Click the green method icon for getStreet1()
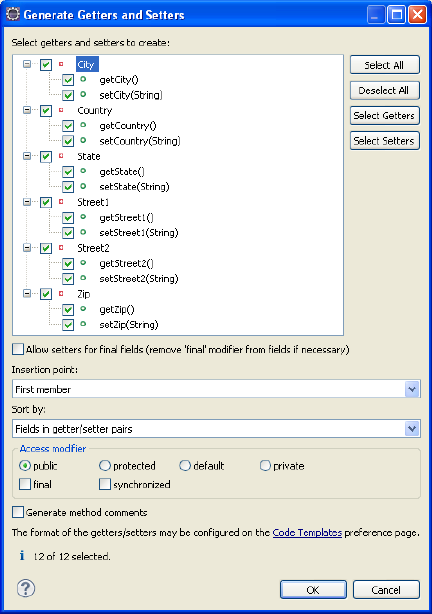Screen dimensions: 432x614 click(x=83, y=217)
